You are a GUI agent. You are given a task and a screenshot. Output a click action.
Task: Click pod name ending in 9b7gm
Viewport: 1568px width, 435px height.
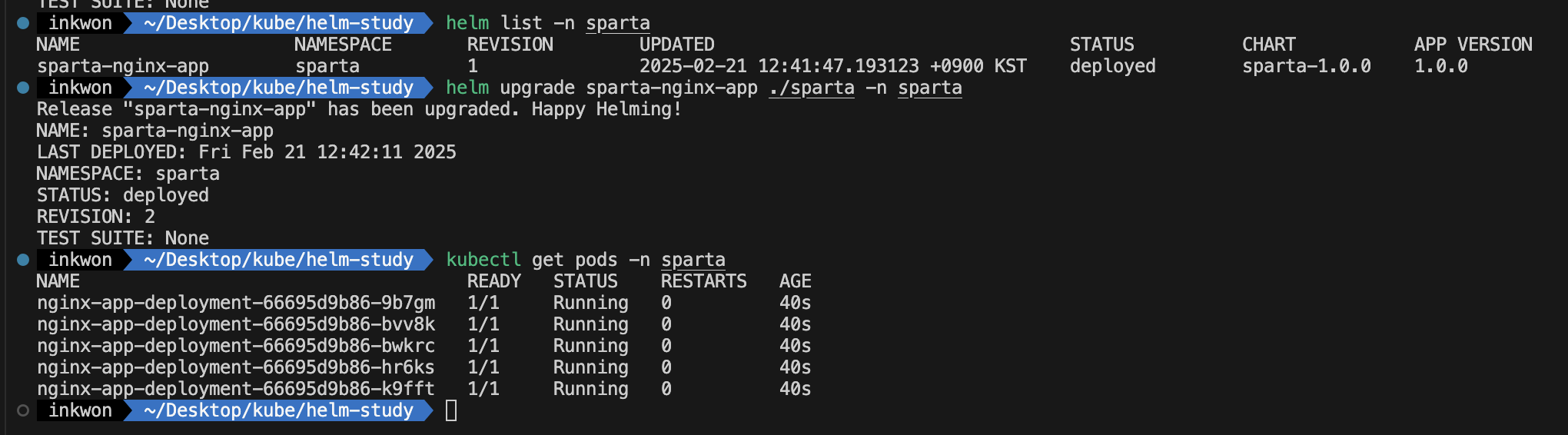(236, 303)
